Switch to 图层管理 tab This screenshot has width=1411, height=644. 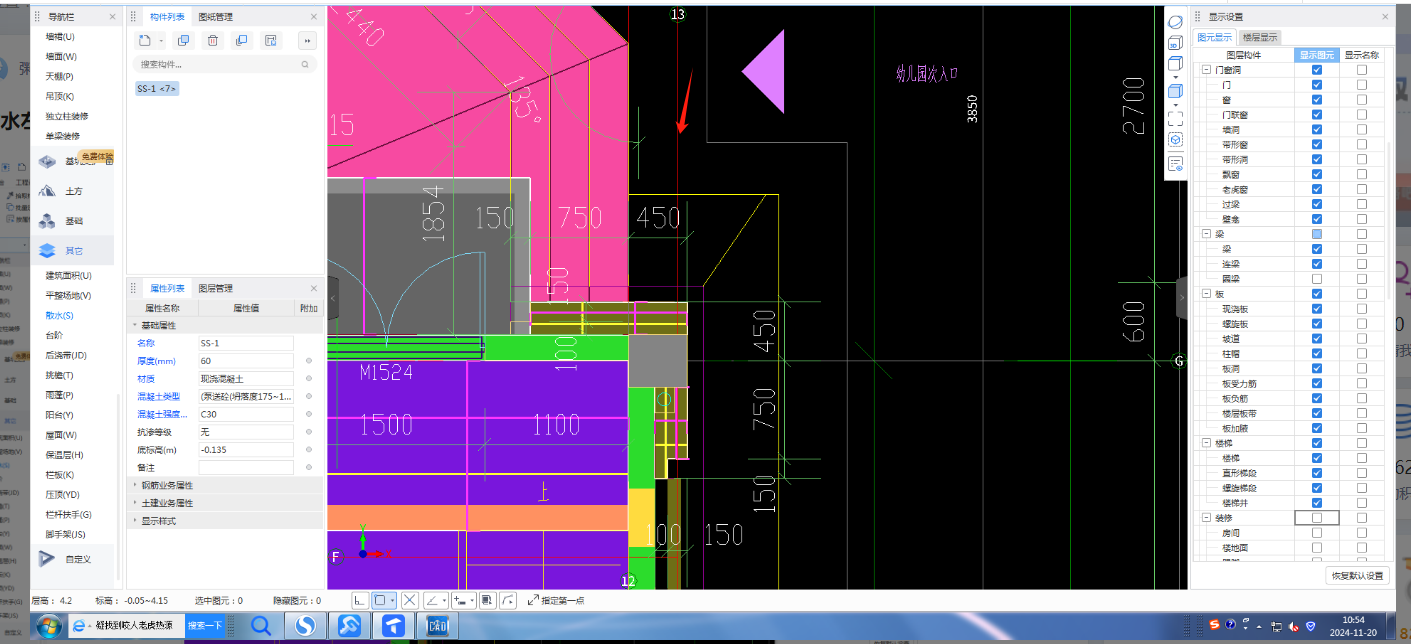(x=215, y=287)
